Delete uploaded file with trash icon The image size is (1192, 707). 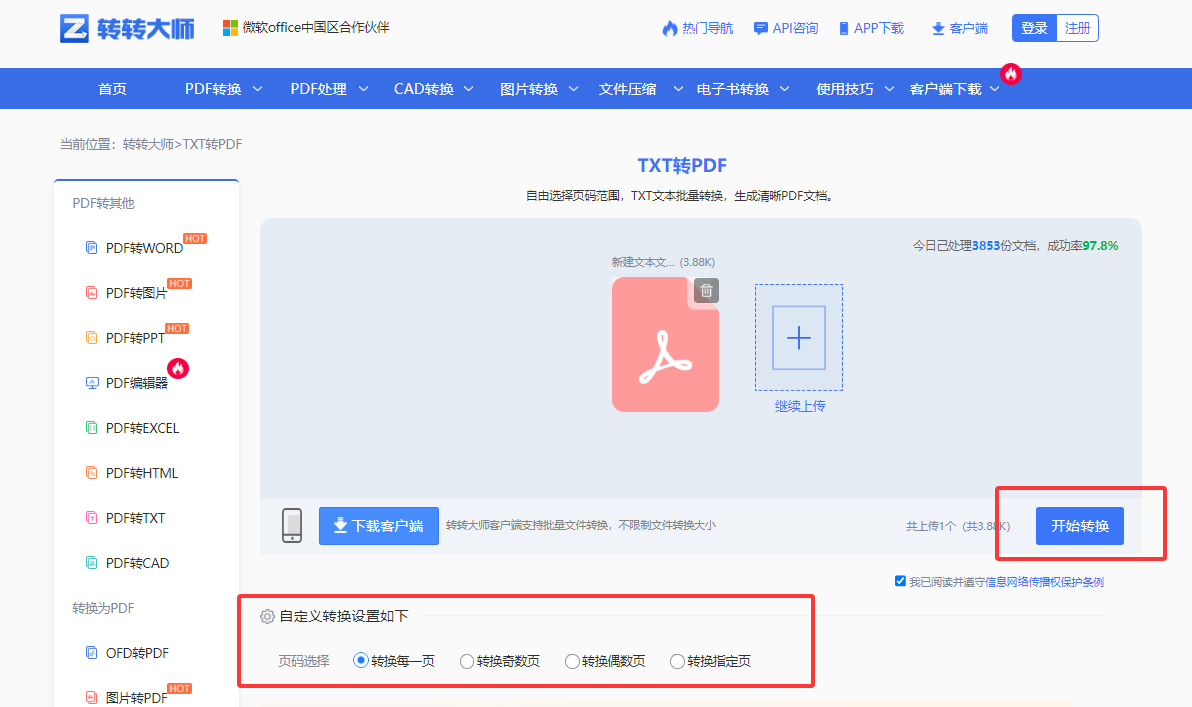pos(706,290)
